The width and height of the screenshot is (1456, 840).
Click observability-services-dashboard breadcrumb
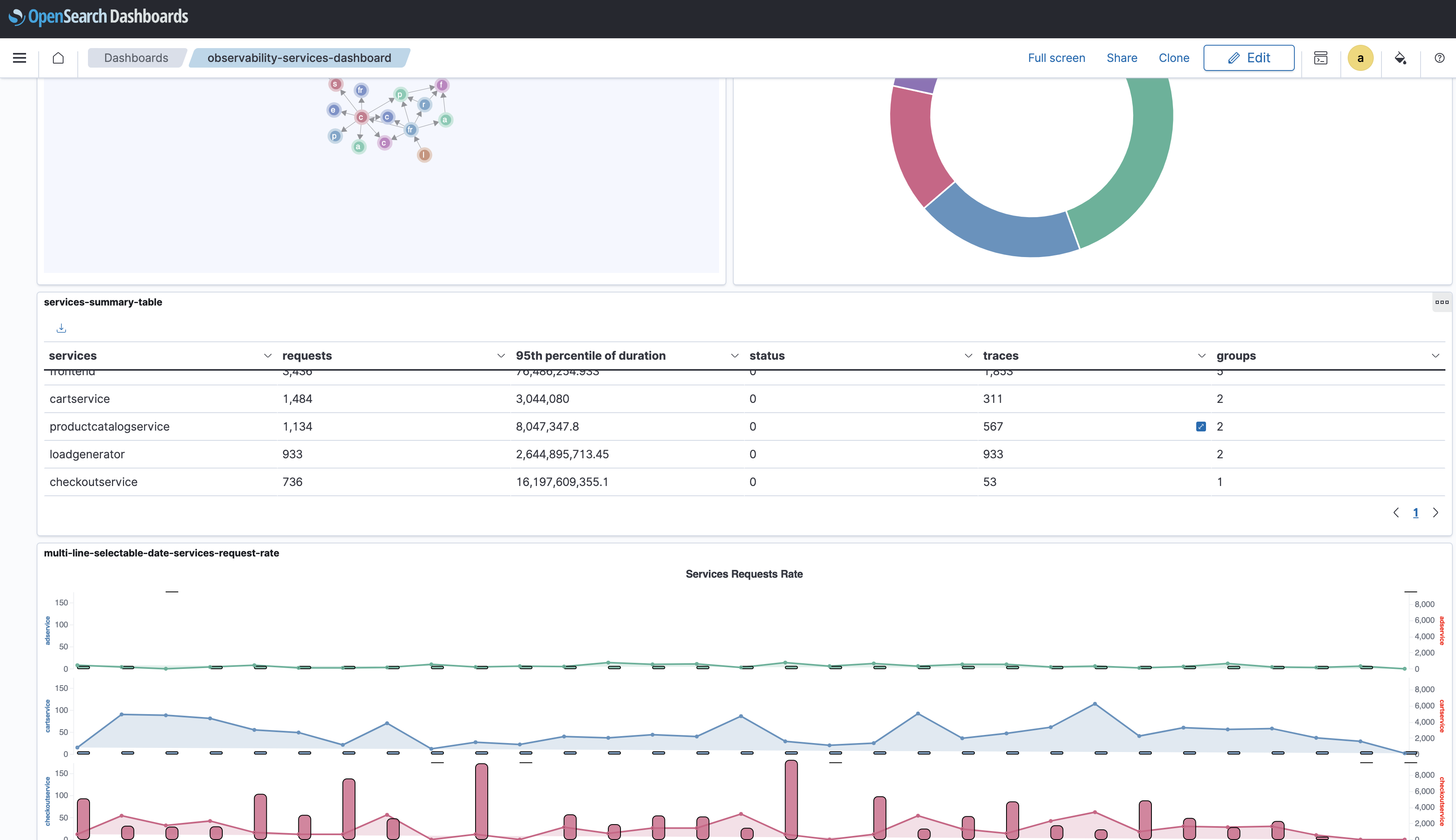(299, 58)
